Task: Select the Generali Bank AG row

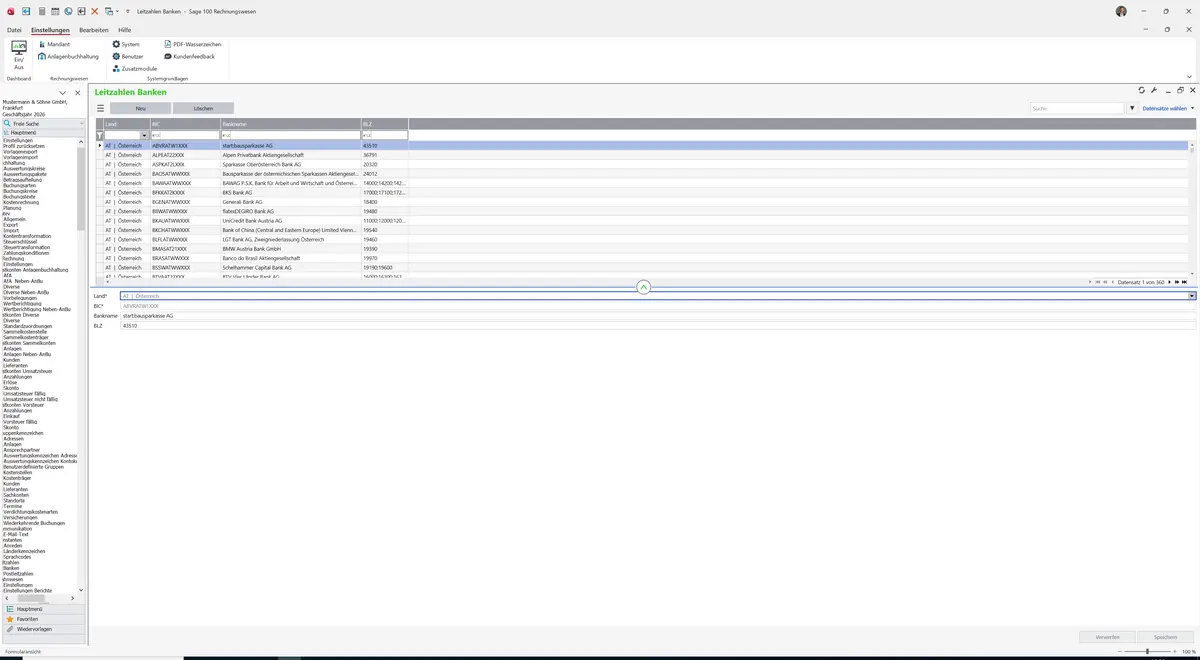Action: point(642,202)
